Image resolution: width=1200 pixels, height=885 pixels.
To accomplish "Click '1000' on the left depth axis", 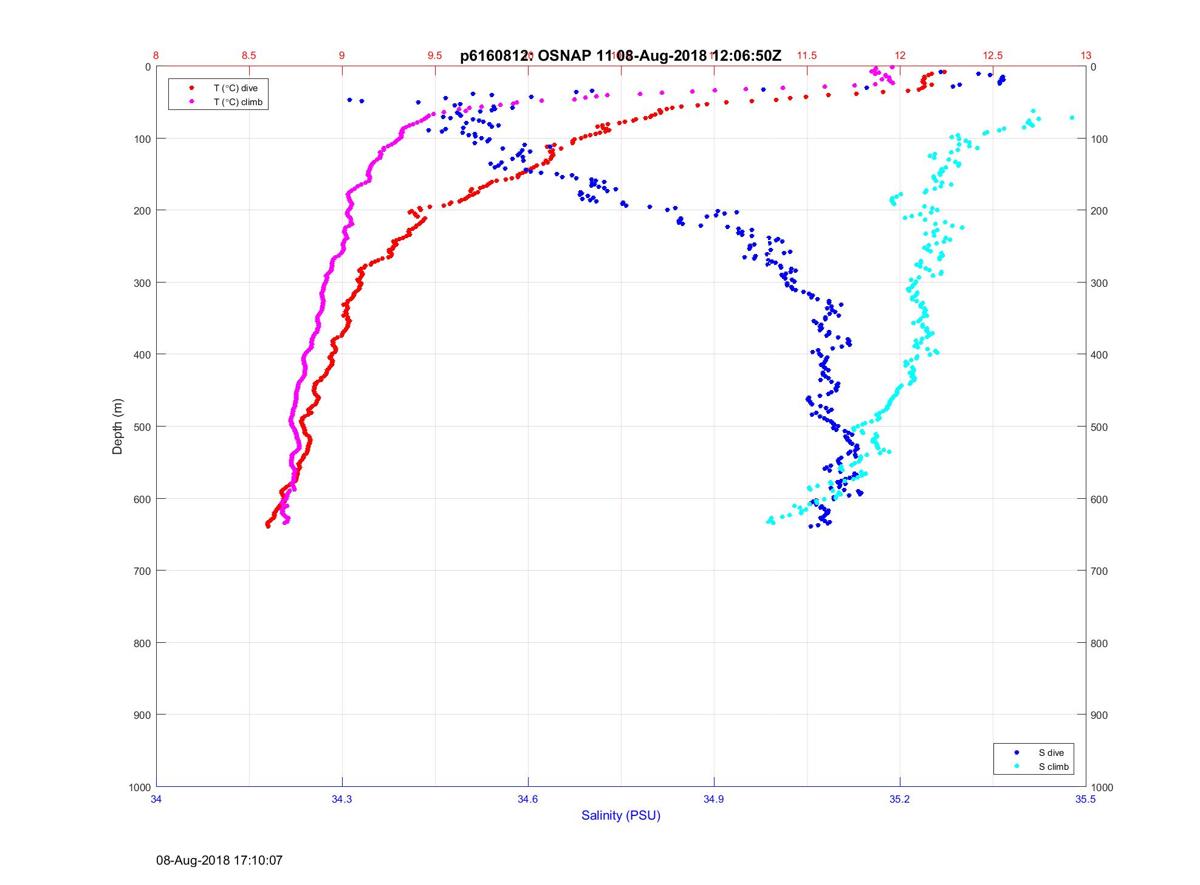I will tap(139, 788).
